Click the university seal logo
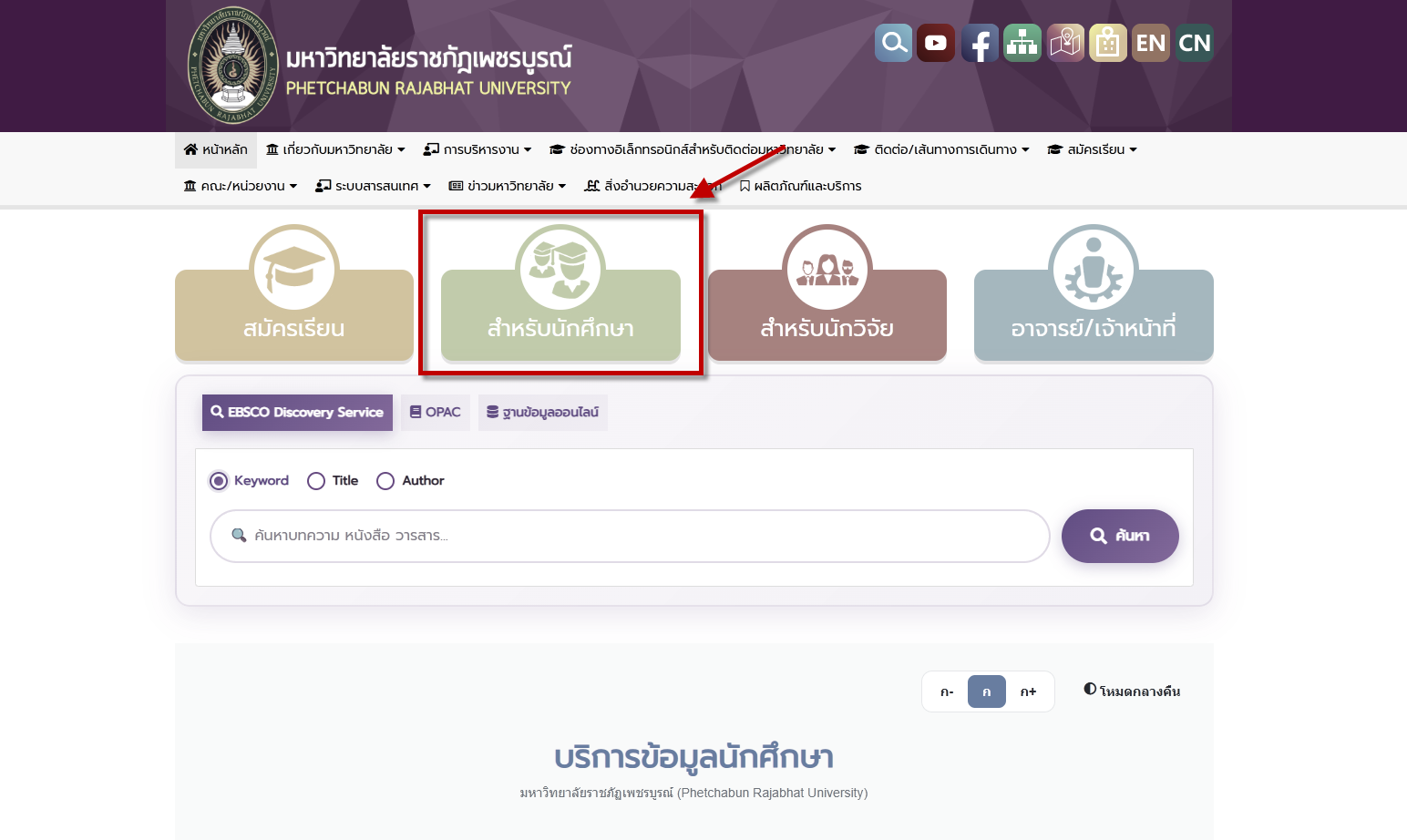Viewport: 1407px width, 840px height. (231, 66)
